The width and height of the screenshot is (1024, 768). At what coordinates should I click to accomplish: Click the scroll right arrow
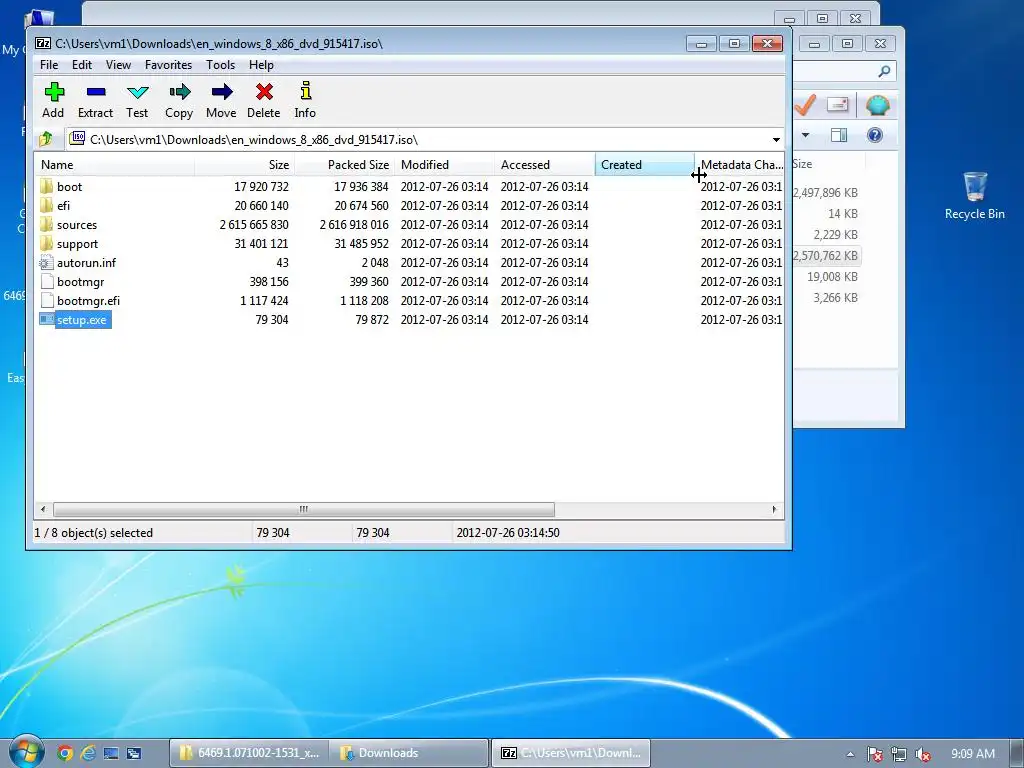[775, 509]
